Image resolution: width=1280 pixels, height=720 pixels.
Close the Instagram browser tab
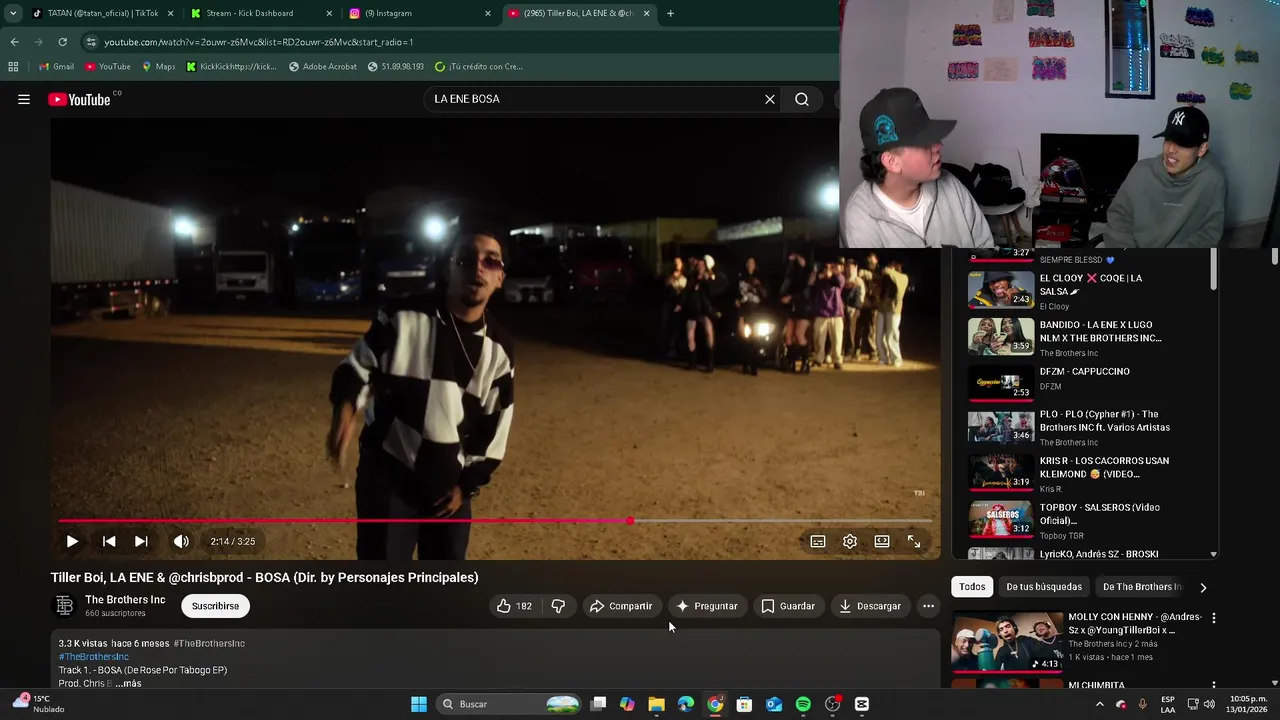click(488, 13)
